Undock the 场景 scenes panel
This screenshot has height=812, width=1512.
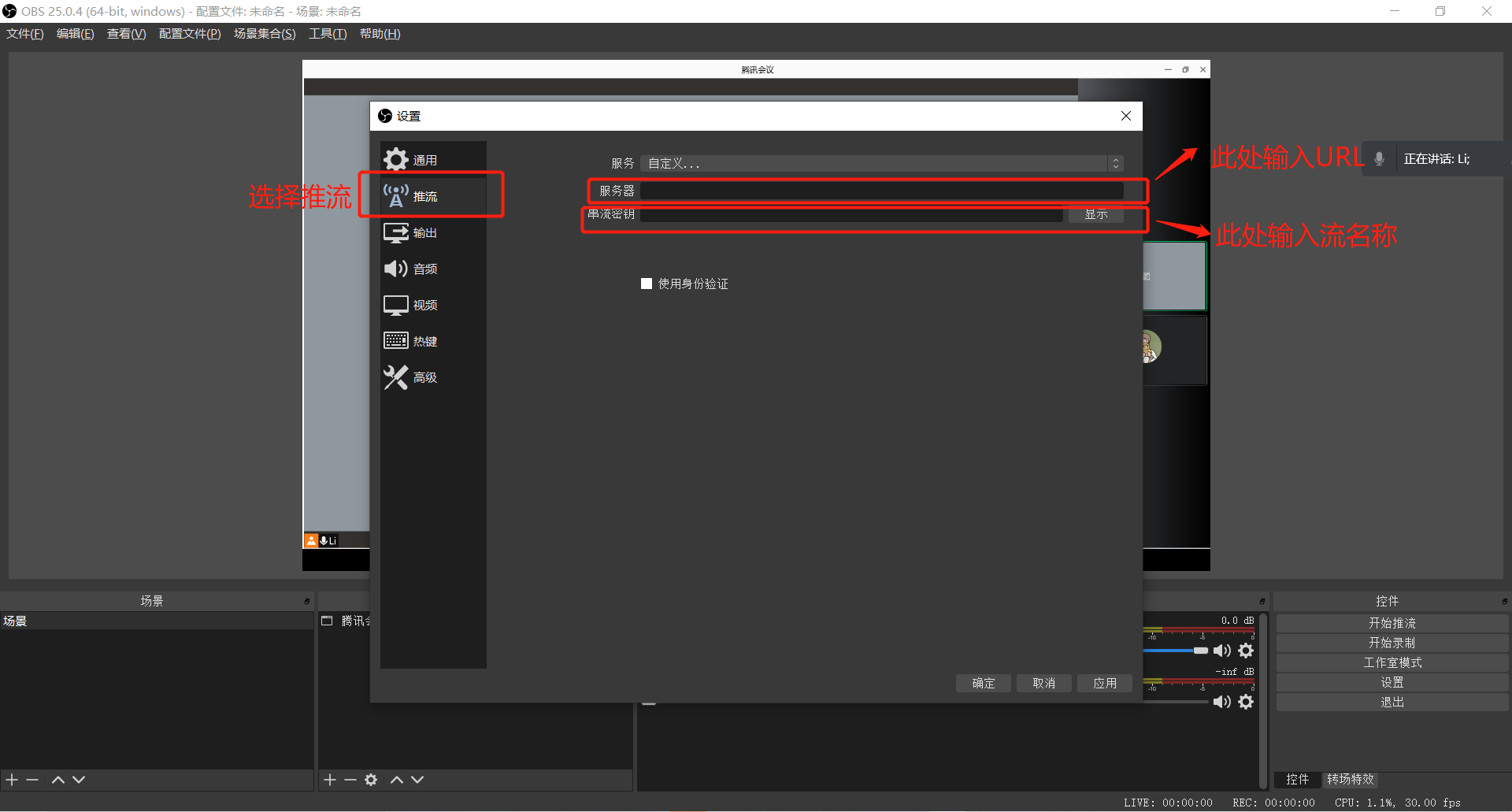click(x=307, y=601)
